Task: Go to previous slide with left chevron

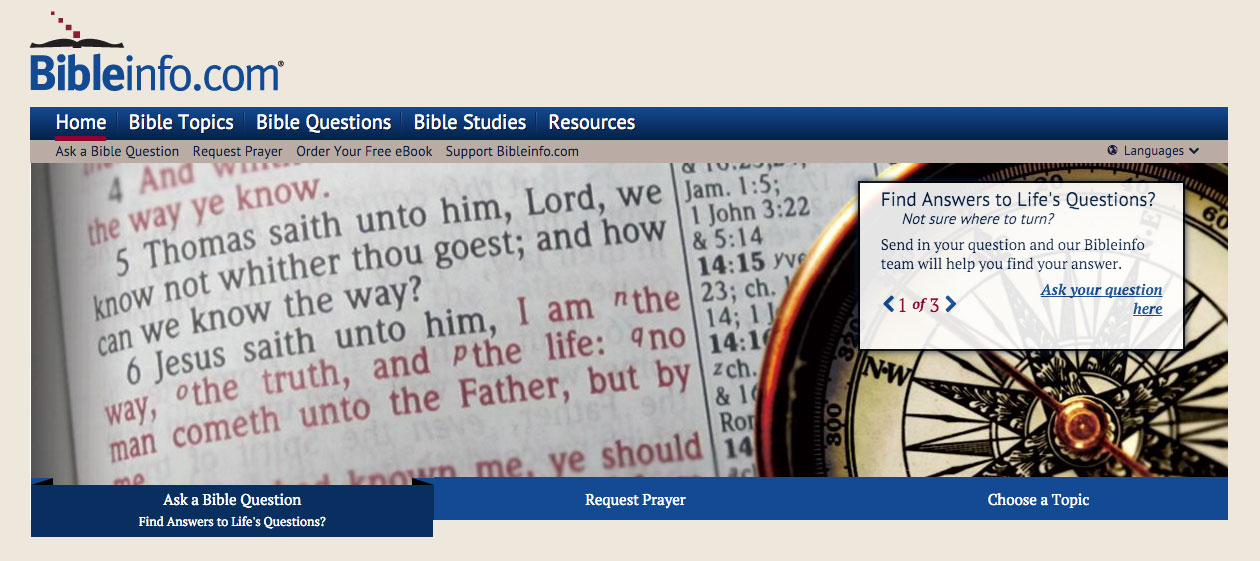Action: coord(888,304)
